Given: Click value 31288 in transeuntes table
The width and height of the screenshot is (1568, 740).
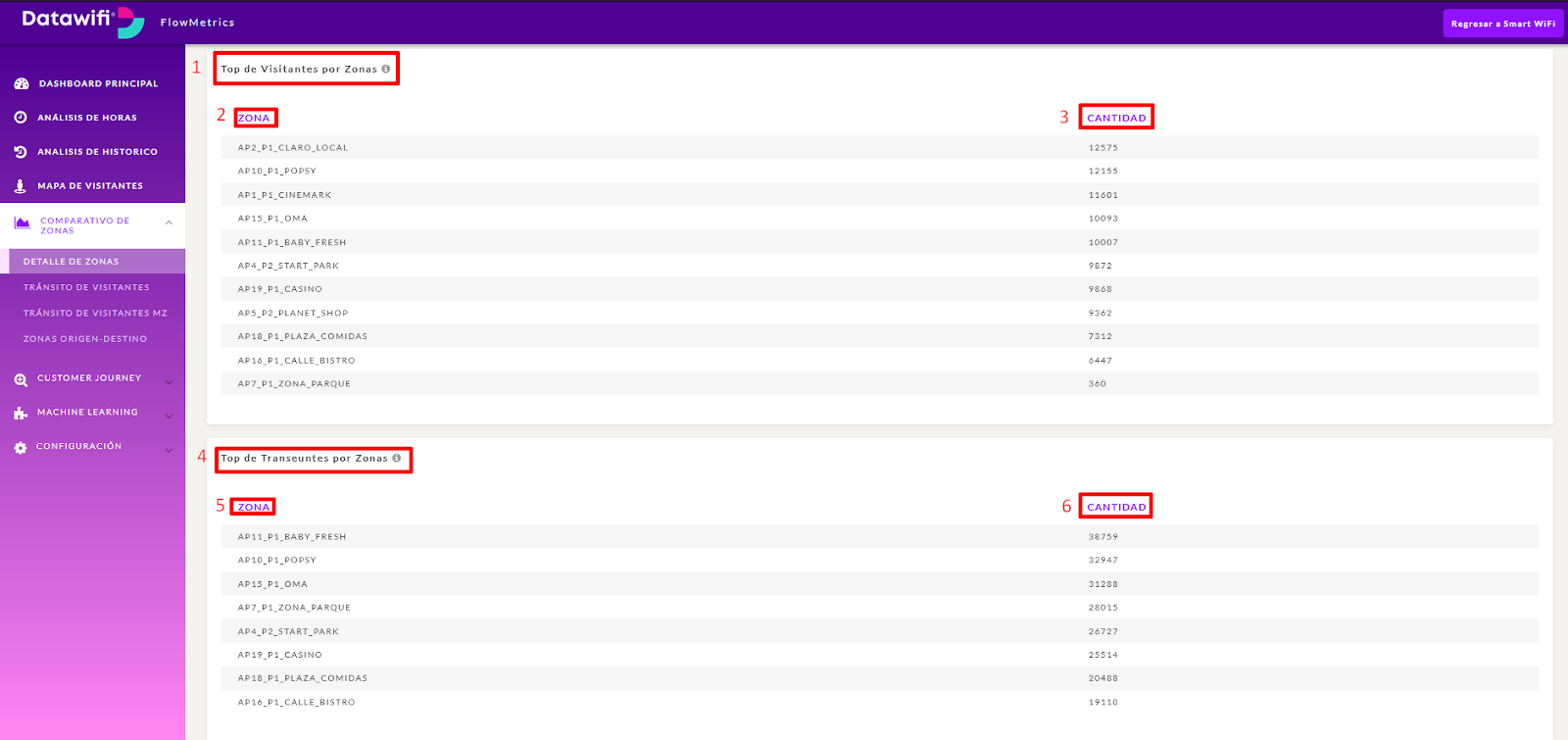Looking at the screenshot, I should 1102,584.
